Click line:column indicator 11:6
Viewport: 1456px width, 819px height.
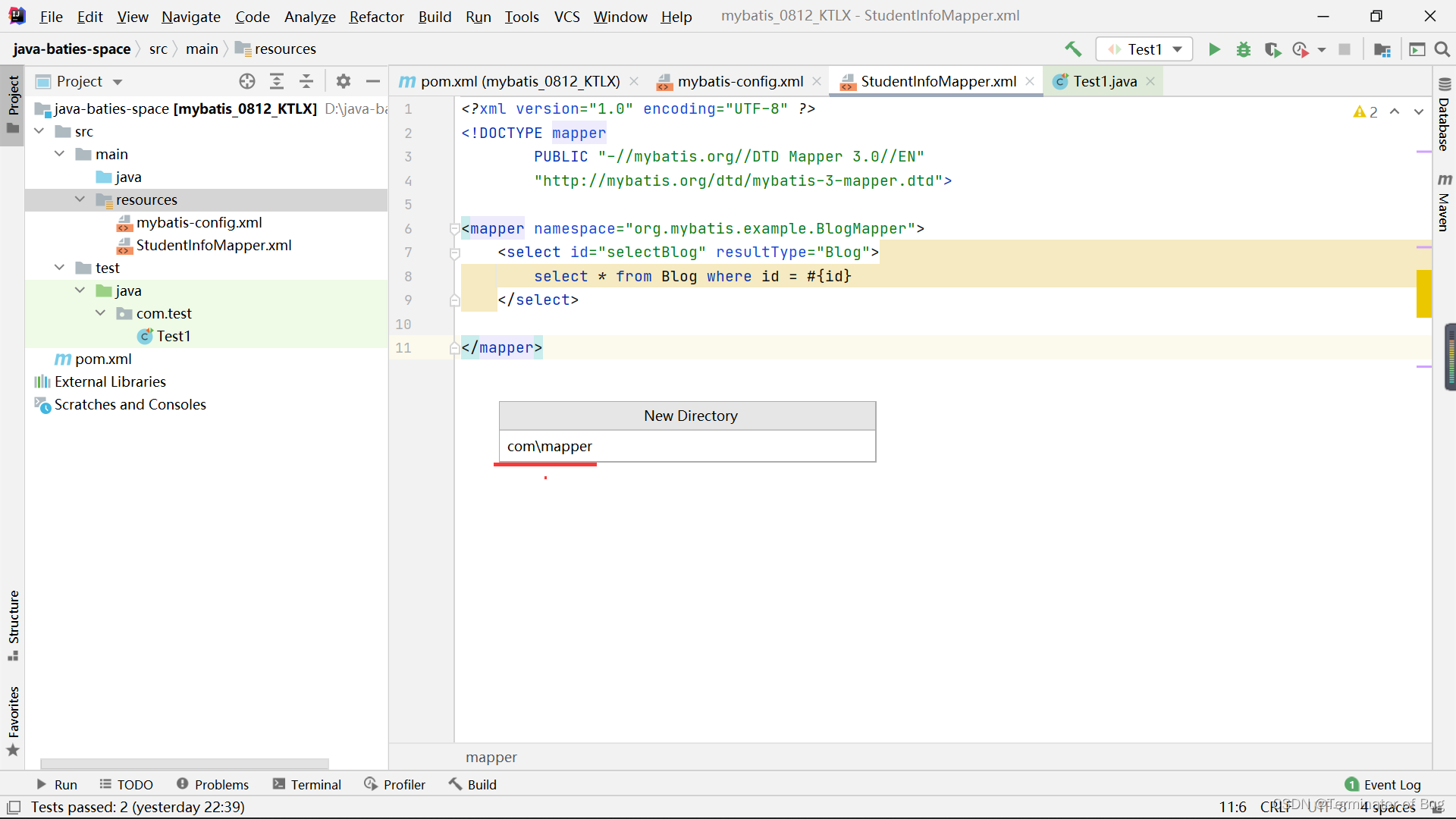[x=1232, y=807]
